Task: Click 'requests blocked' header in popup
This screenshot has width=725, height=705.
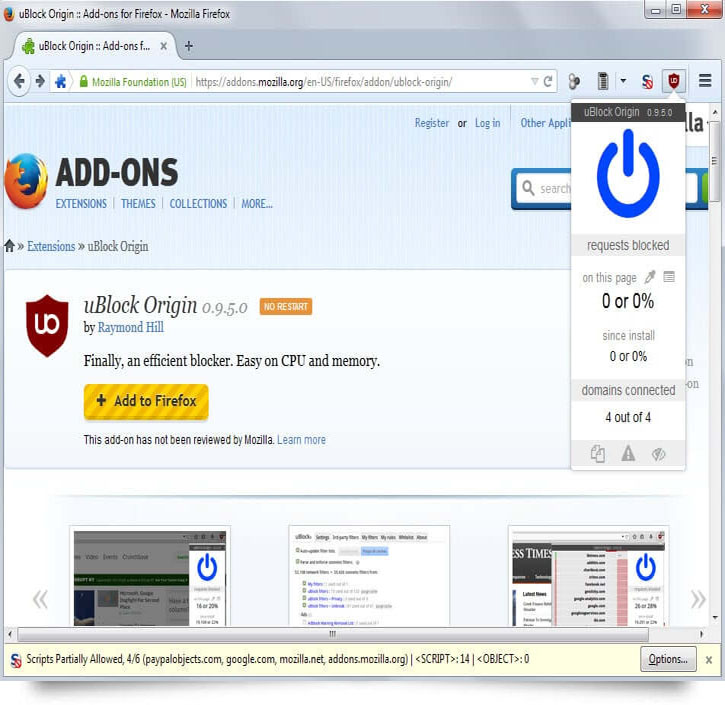Action: (628, 245)
